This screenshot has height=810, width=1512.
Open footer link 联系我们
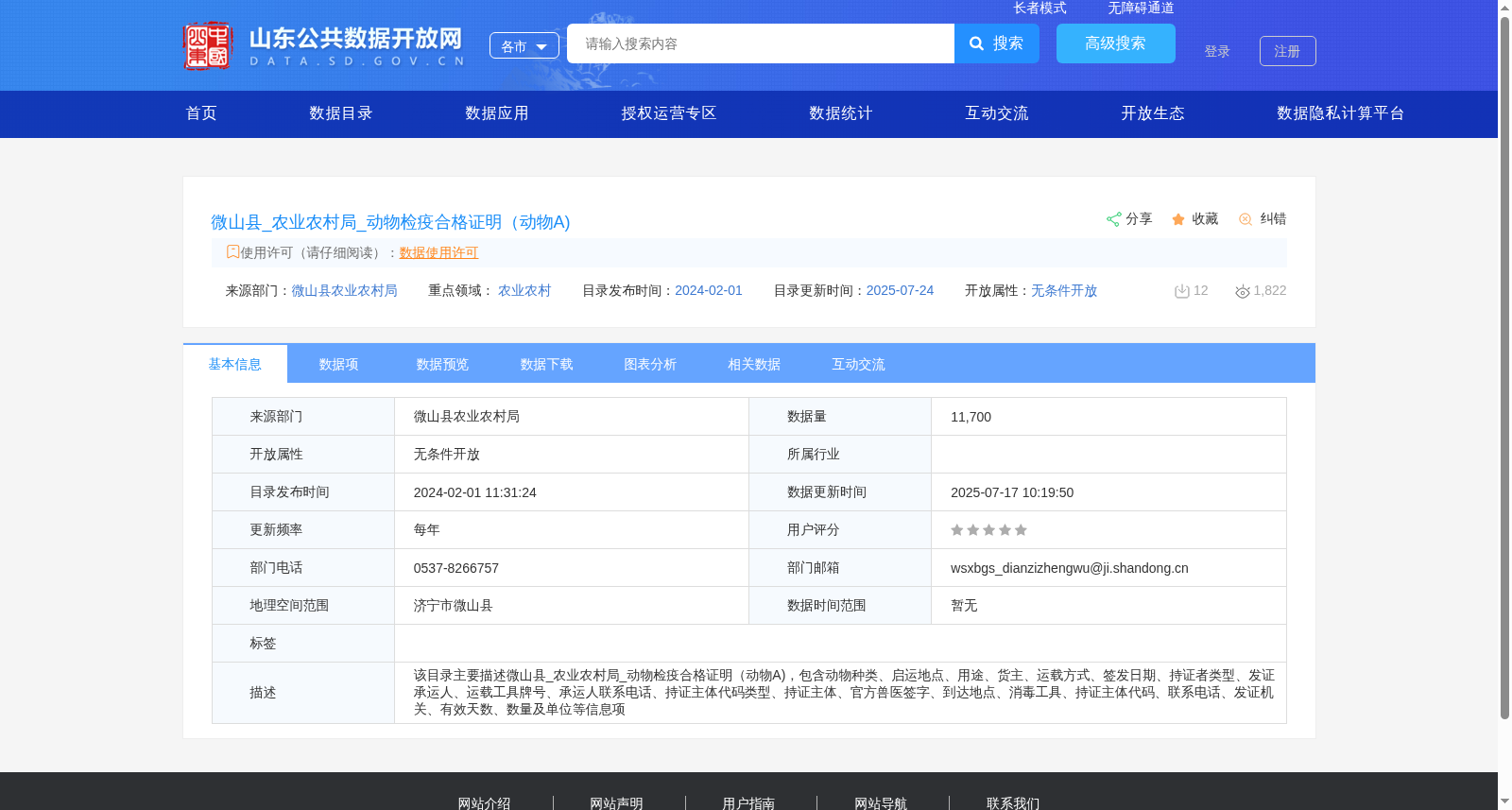pos(1013,803)
